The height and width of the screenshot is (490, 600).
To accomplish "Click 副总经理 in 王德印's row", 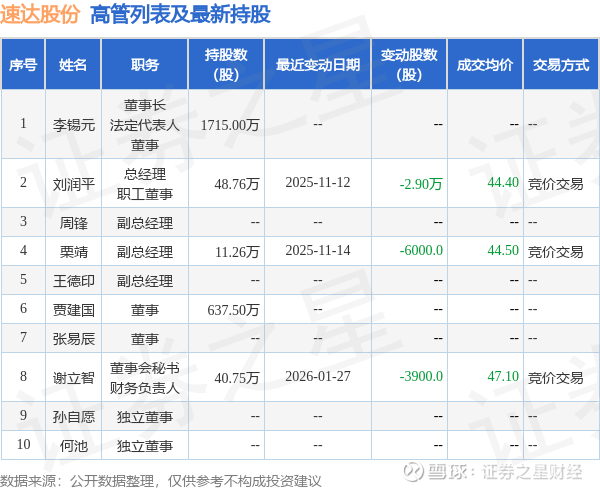I will click(x=145, y=281).
